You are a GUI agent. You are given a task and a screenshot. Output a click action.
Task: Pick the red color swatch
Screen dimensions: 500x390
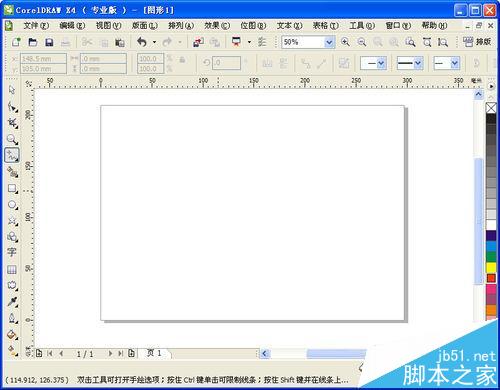pyautogui.click(x=491, y=278)
